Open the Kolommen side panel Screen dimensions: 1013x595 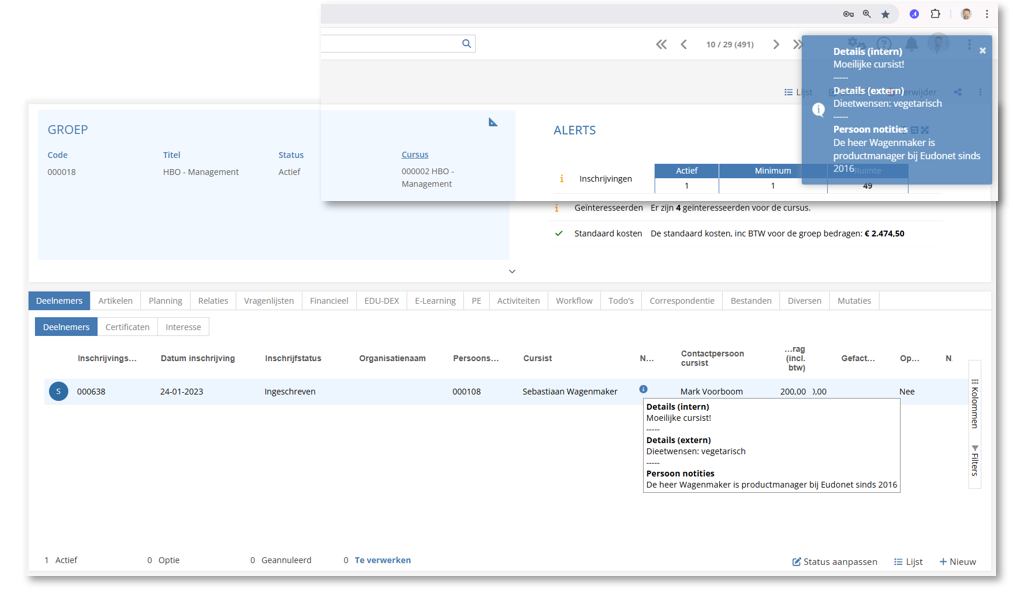pos(974,404)
